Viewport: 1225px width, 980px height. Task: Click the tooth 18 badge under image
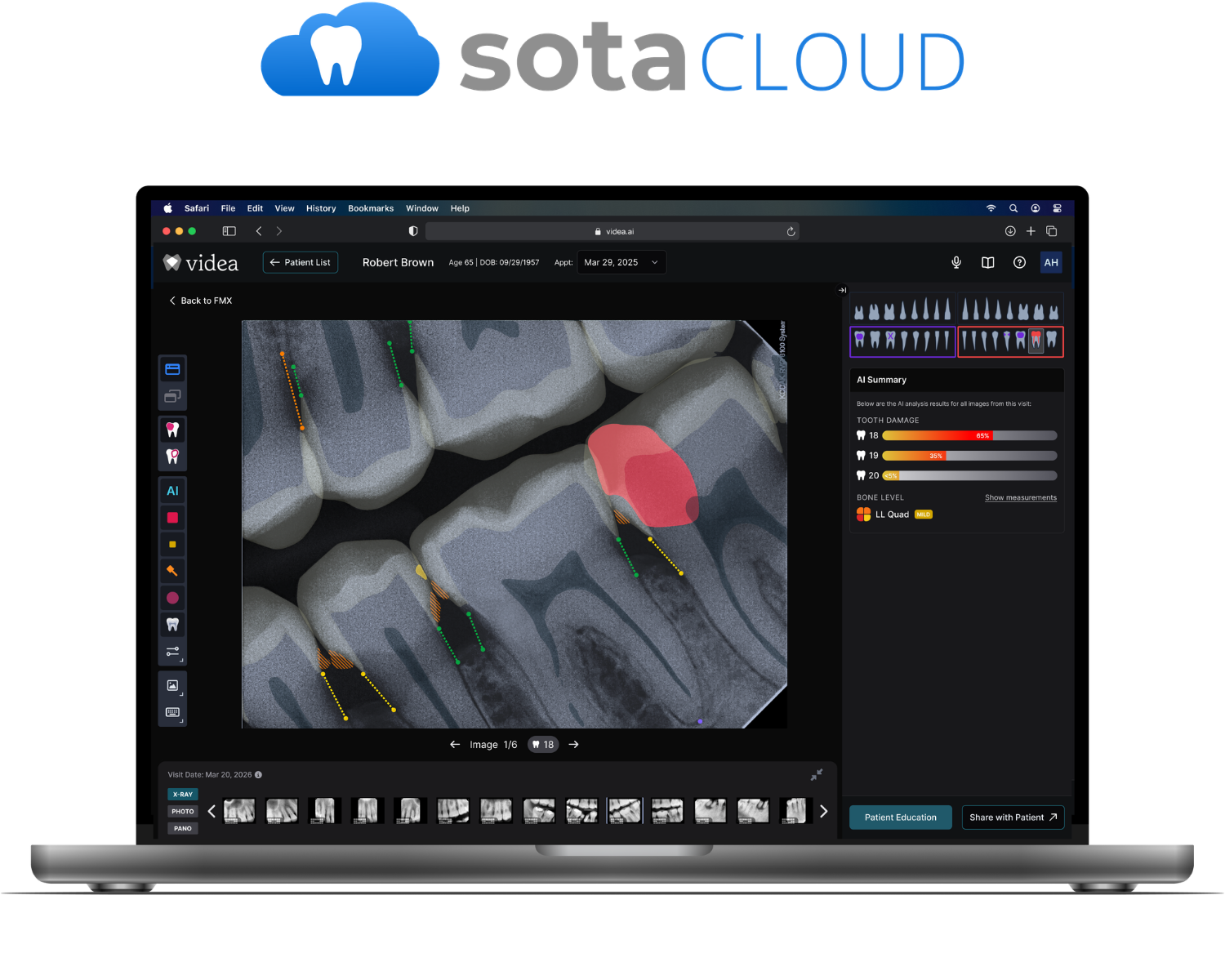coord(543,745)
